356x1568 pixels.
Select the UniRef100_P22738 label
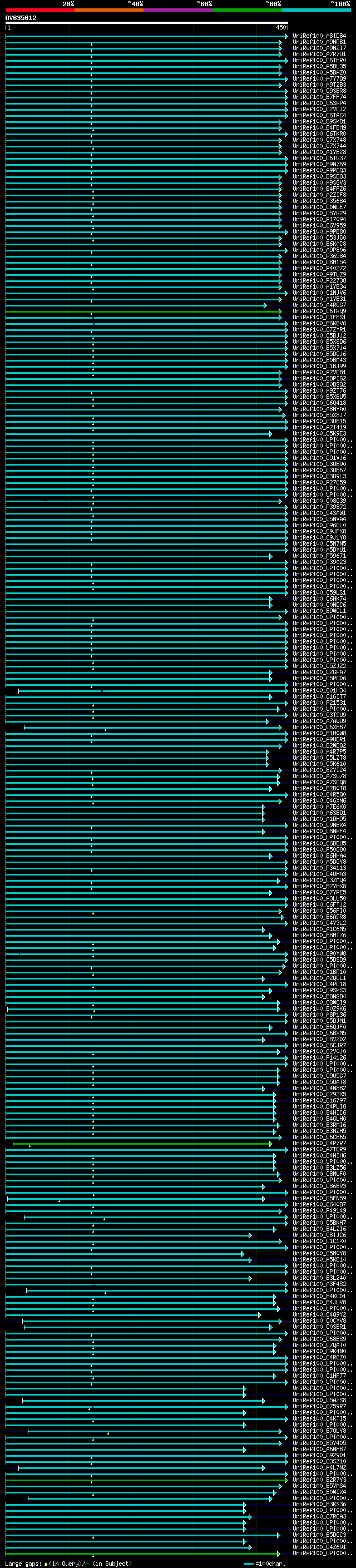pyautogui.click(x=319, y=280)
